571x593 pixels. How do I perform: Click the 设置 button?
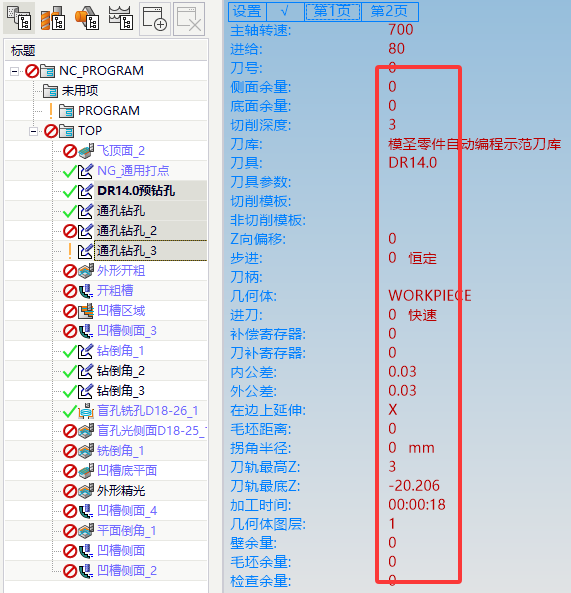[247, 11]
